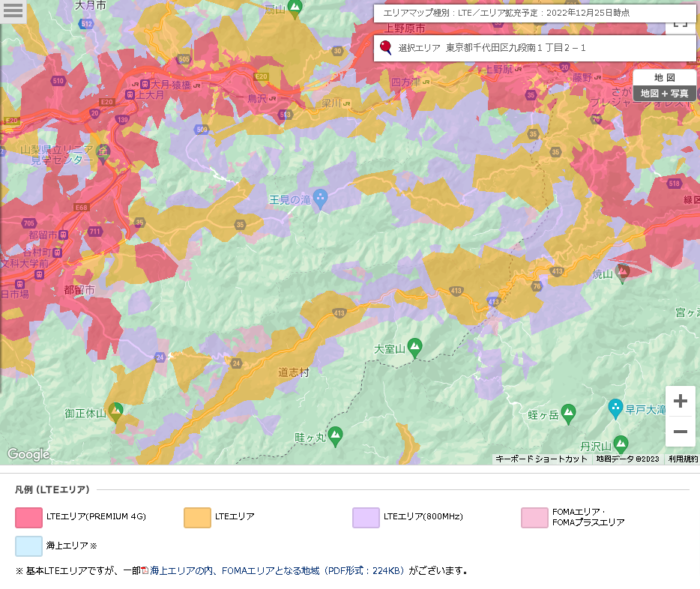700x589 pixels.
Task: Select the 蛭ヶ岳 mountain marker
Action: (x=568, y=414)
